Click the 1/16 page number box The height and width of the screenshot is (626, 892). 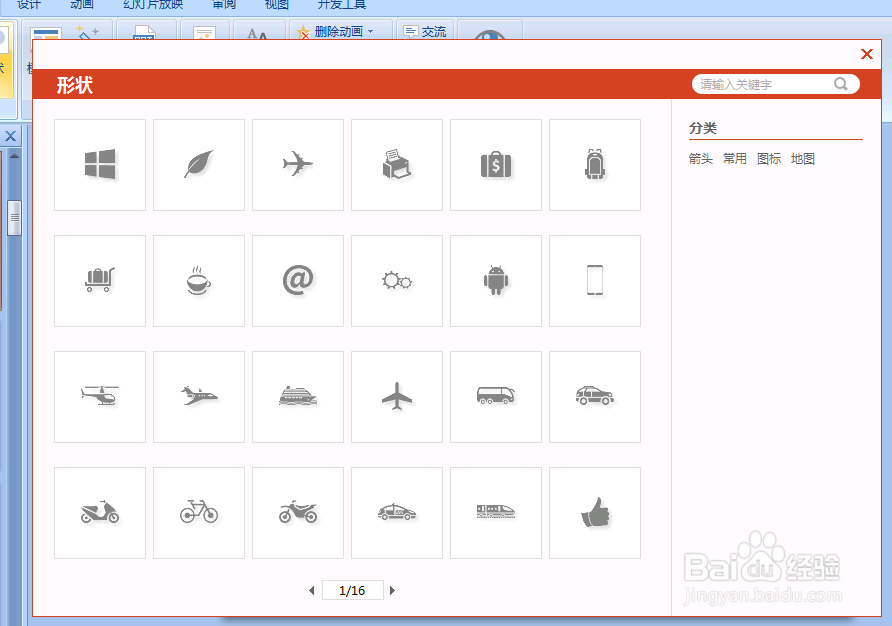point(352,591)
